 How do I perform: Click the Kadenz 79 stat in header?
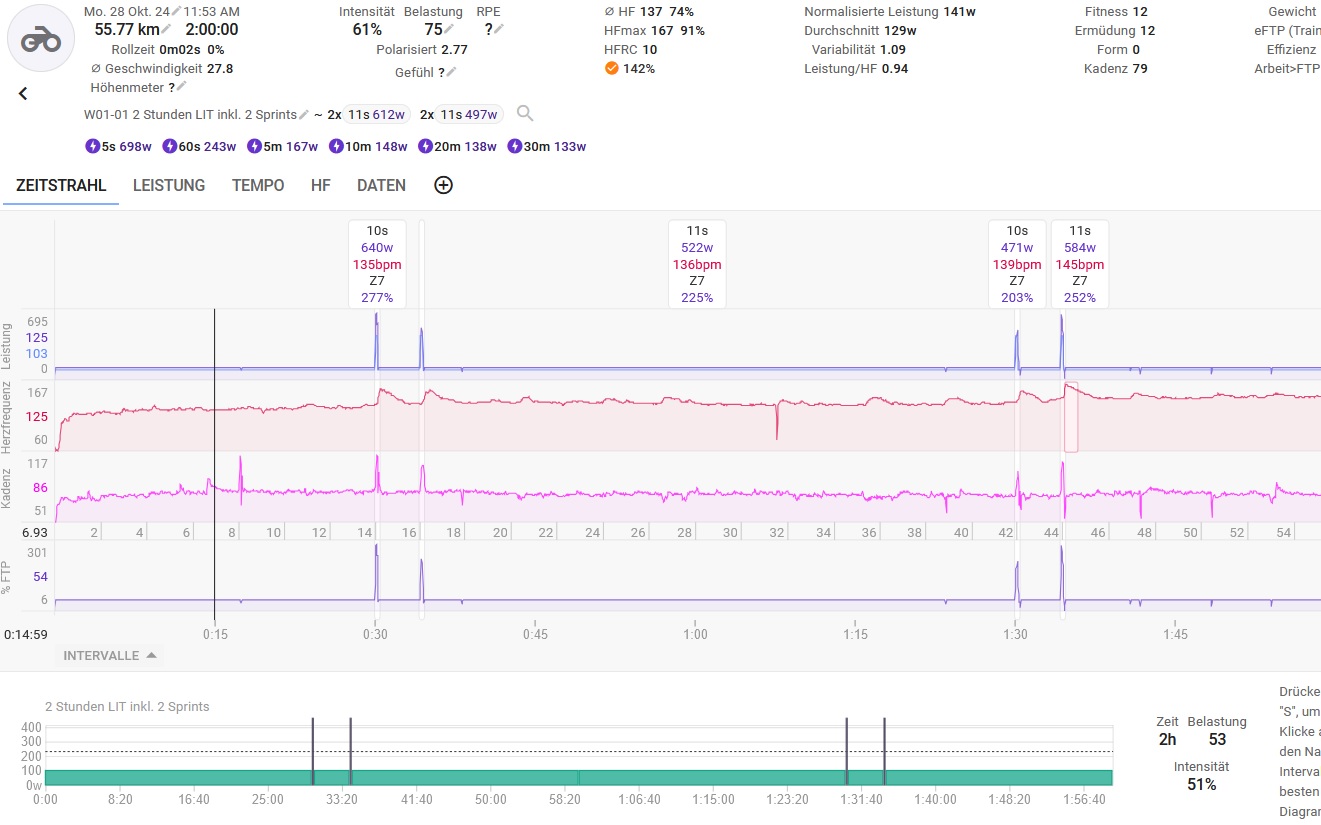tap(1115, 68)
